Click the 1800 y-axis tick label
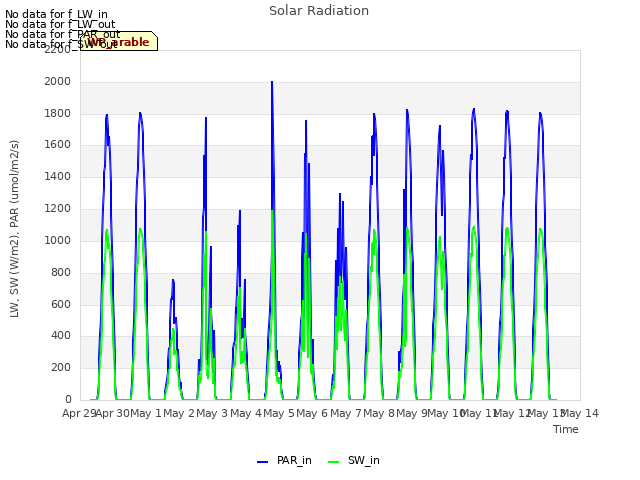Screen dimensions: 640x480 (x=58, y=113)
